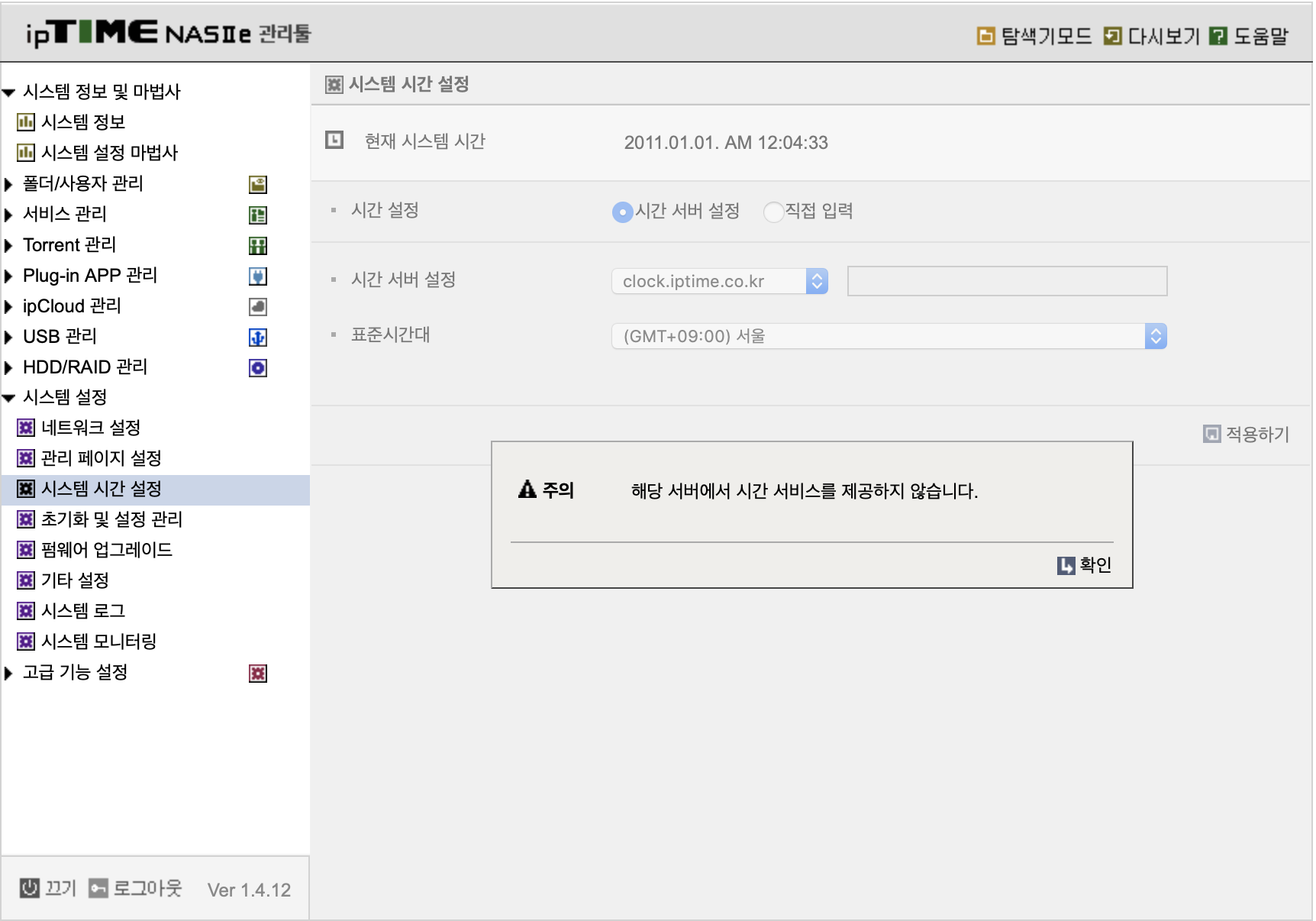The height and width of the screenshot is (921, 1316).
Task: Click 확인 in the warning dialog
Action: [1084, 565]
